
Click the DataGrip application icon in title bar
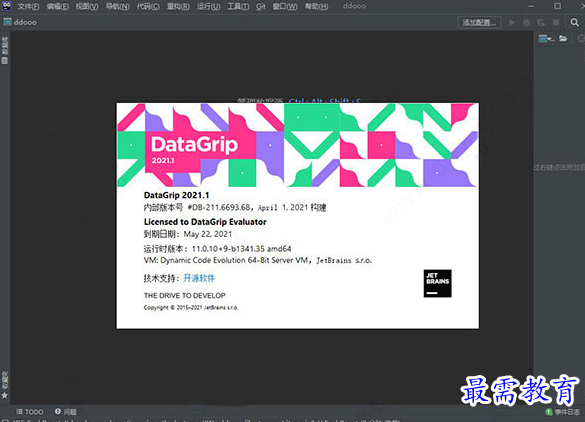(x=6, y=6)
